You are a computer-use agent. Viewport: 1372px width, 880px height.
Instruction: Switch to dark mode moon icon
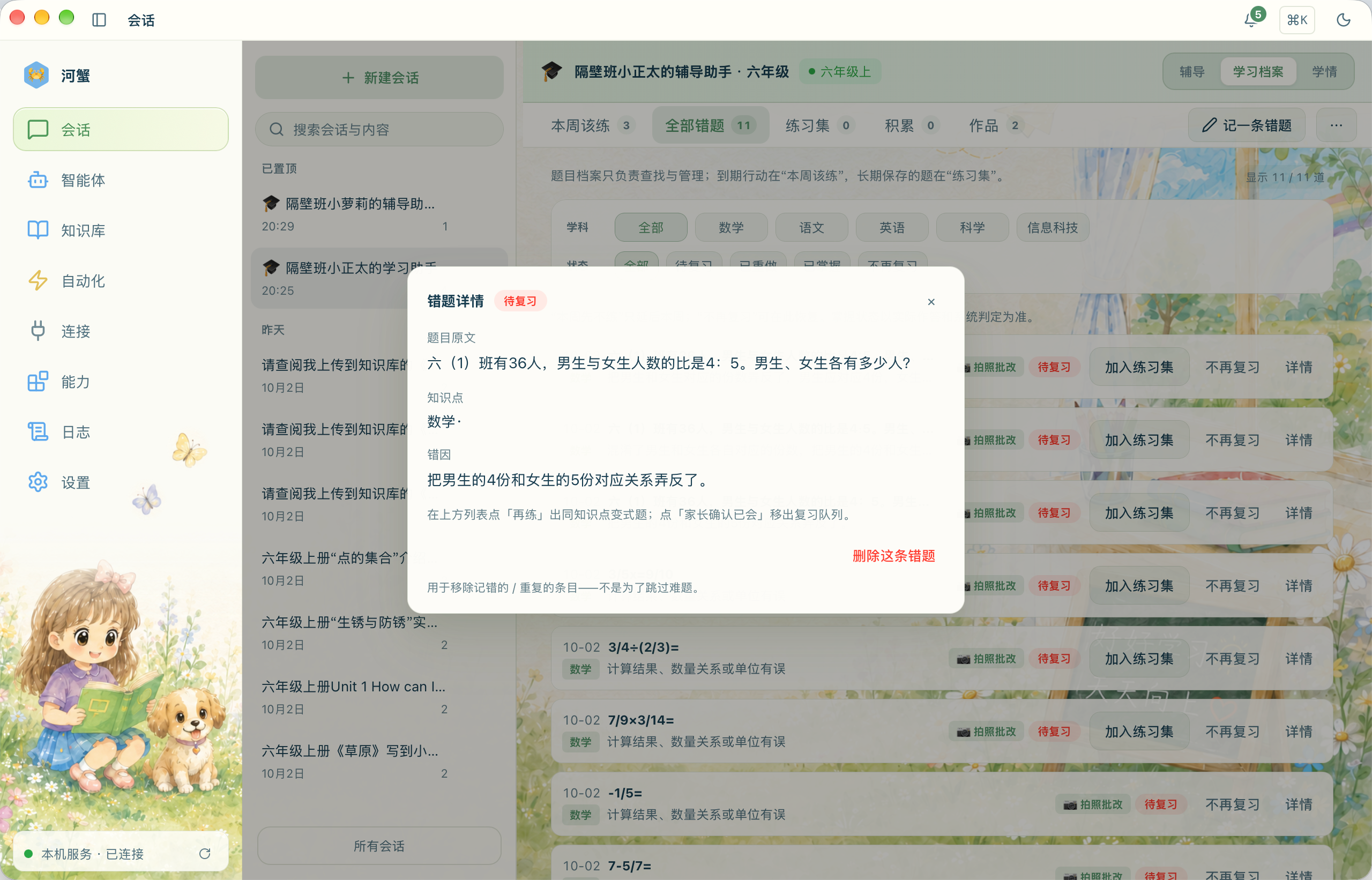pos(1343,20)
